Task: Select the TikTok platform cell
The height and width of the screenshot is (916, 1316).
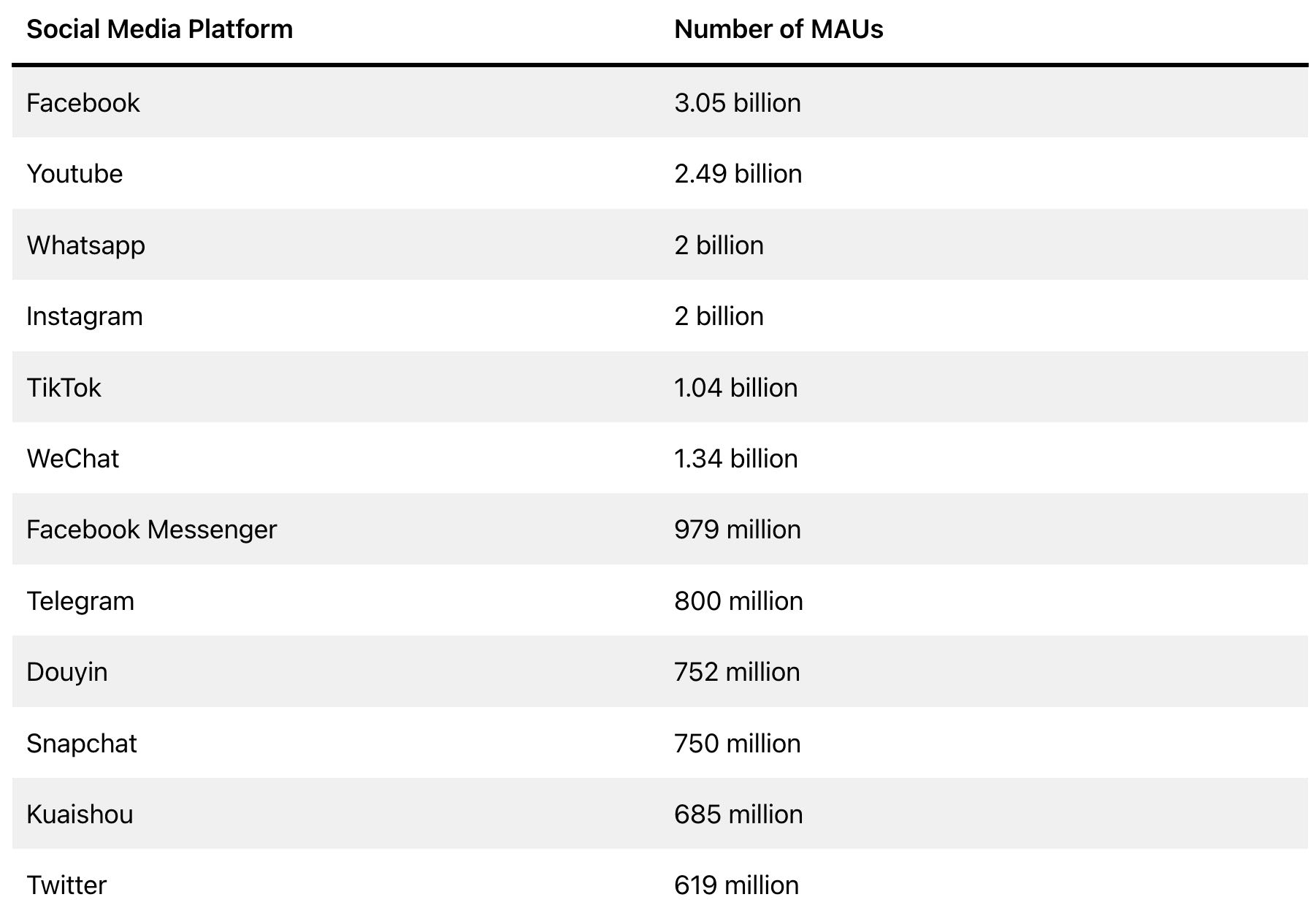Action: coord(64,388)
